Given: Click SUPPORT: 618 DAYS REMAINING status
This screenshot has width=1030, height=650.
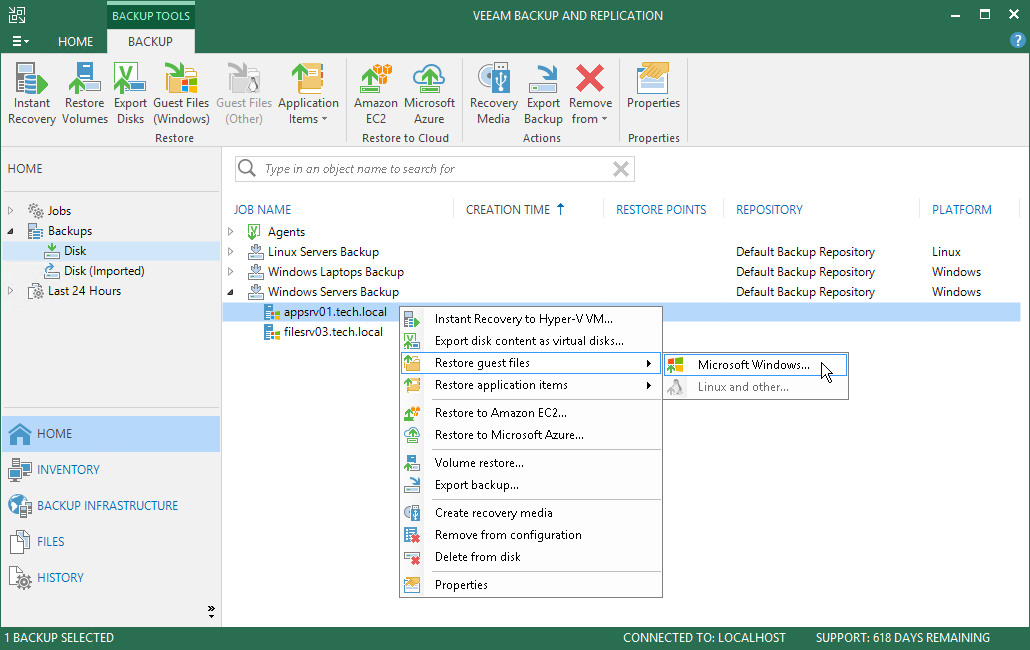Looking at the screenshot, I should 903,638.
